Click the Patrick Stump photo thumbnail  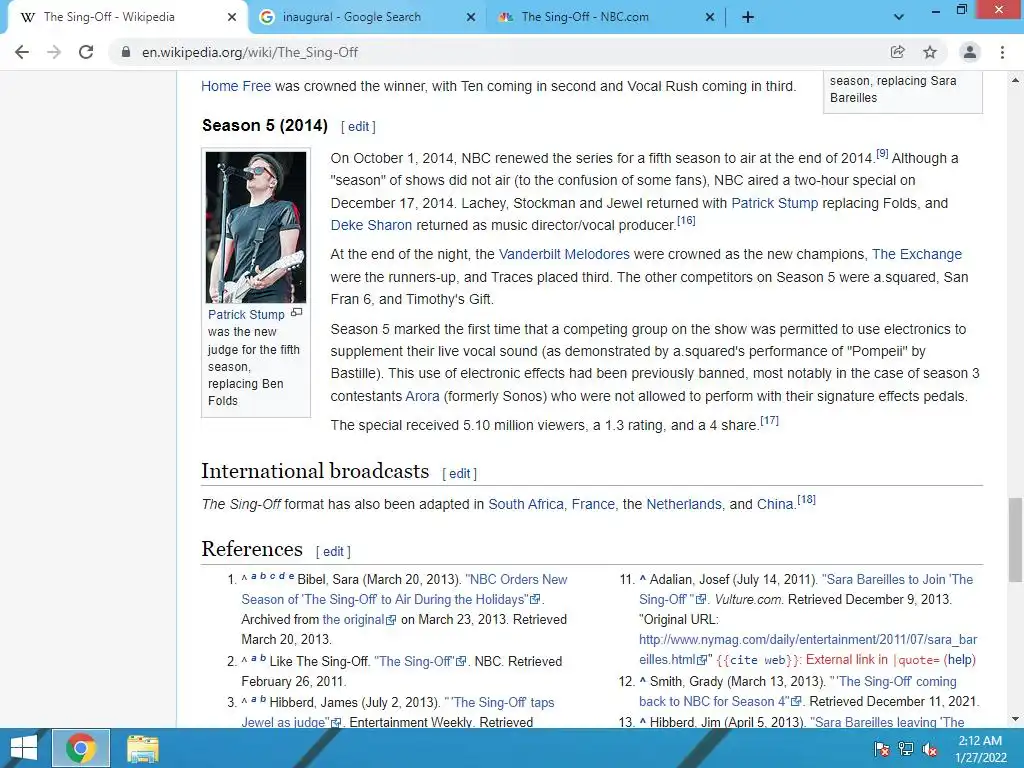(x=256, y=227)
